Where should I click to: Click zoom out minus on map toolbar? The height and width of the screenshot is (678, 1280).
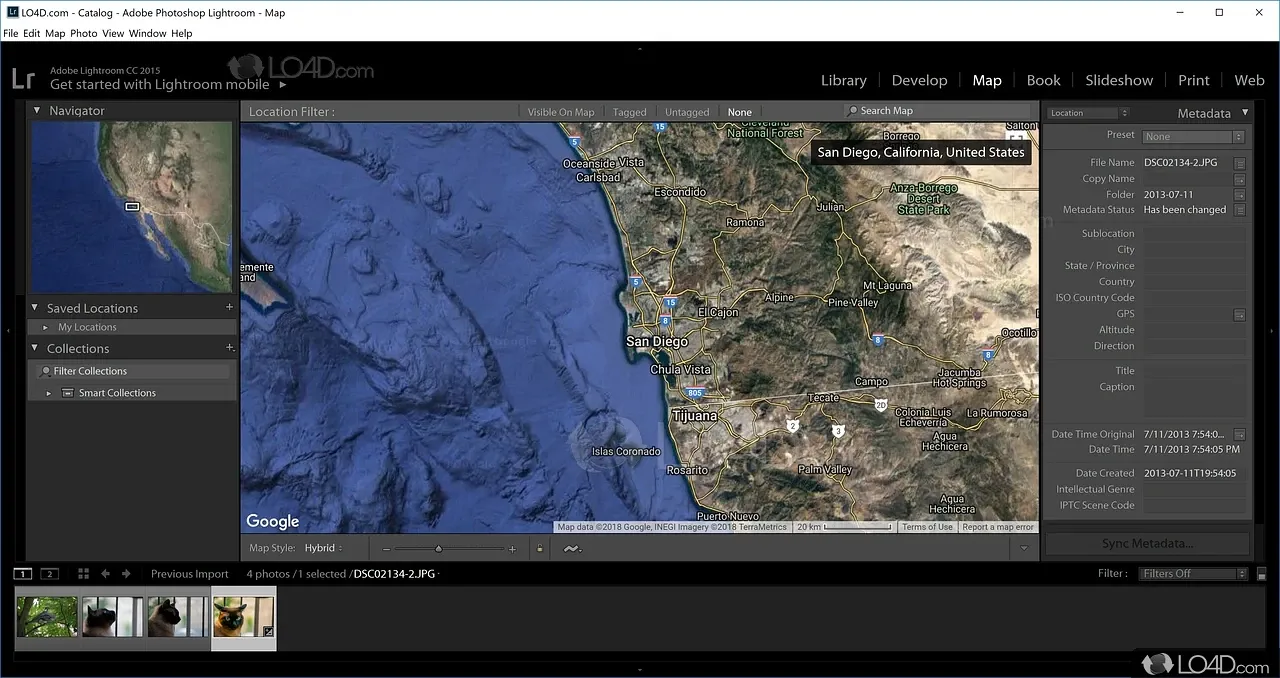(x=386, y=549)
